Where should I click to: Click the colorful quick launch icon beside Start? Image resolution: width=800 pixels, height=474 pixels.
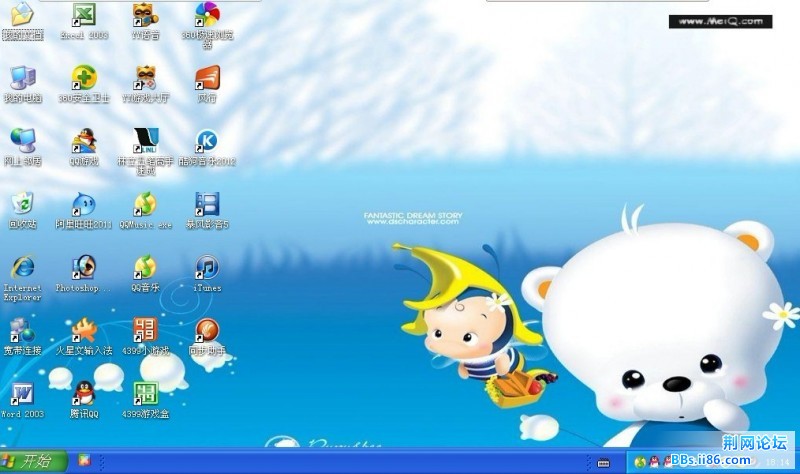(x=84, y=461)
